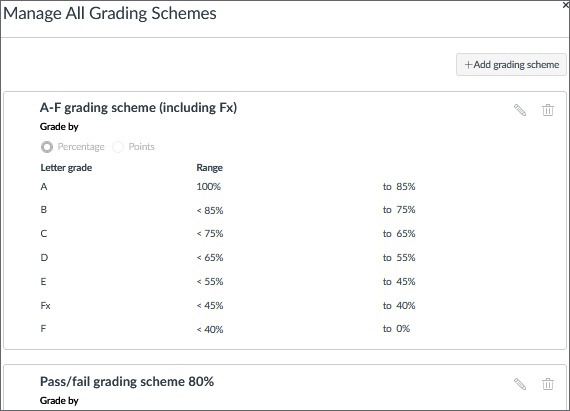
Task: Select the Points radio button
Action: 118,147
